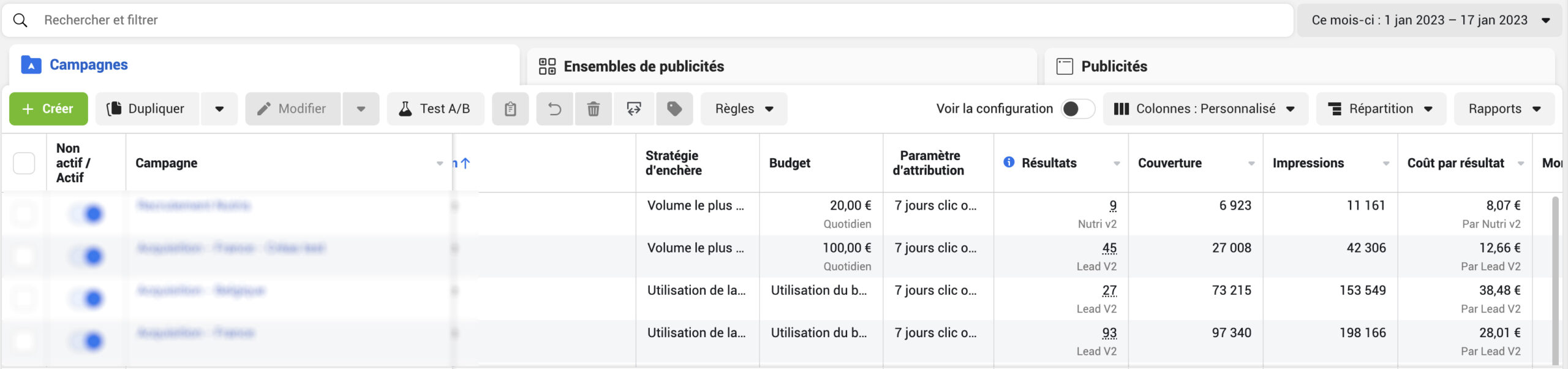
Task: Open Colonnes : Personnalisé dropdown
Action: tap(1205, 109)
